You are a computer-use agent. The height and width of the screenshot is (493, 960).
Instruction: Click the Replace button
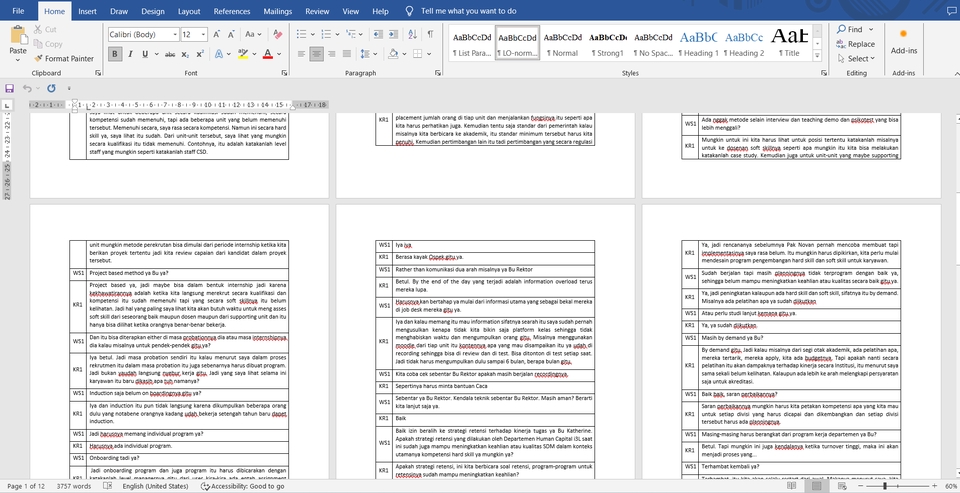pos(855,44)
